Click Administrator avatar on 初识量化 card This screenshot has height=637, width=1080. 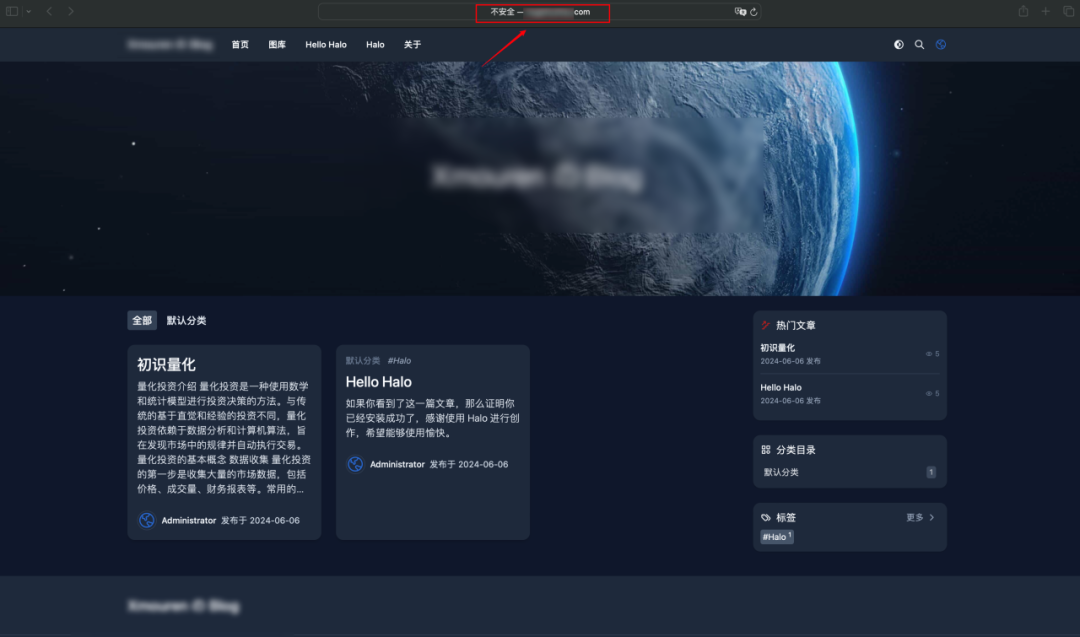coord(147,520)
